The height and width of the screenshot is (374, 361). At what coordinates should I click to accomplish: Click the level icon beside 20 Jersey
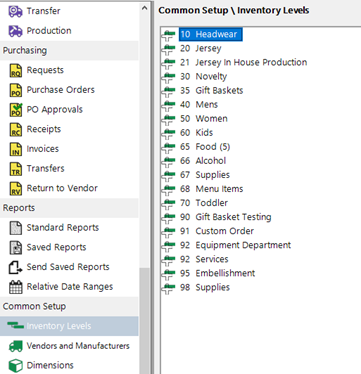pyautogui.click(x=169, y=49)
